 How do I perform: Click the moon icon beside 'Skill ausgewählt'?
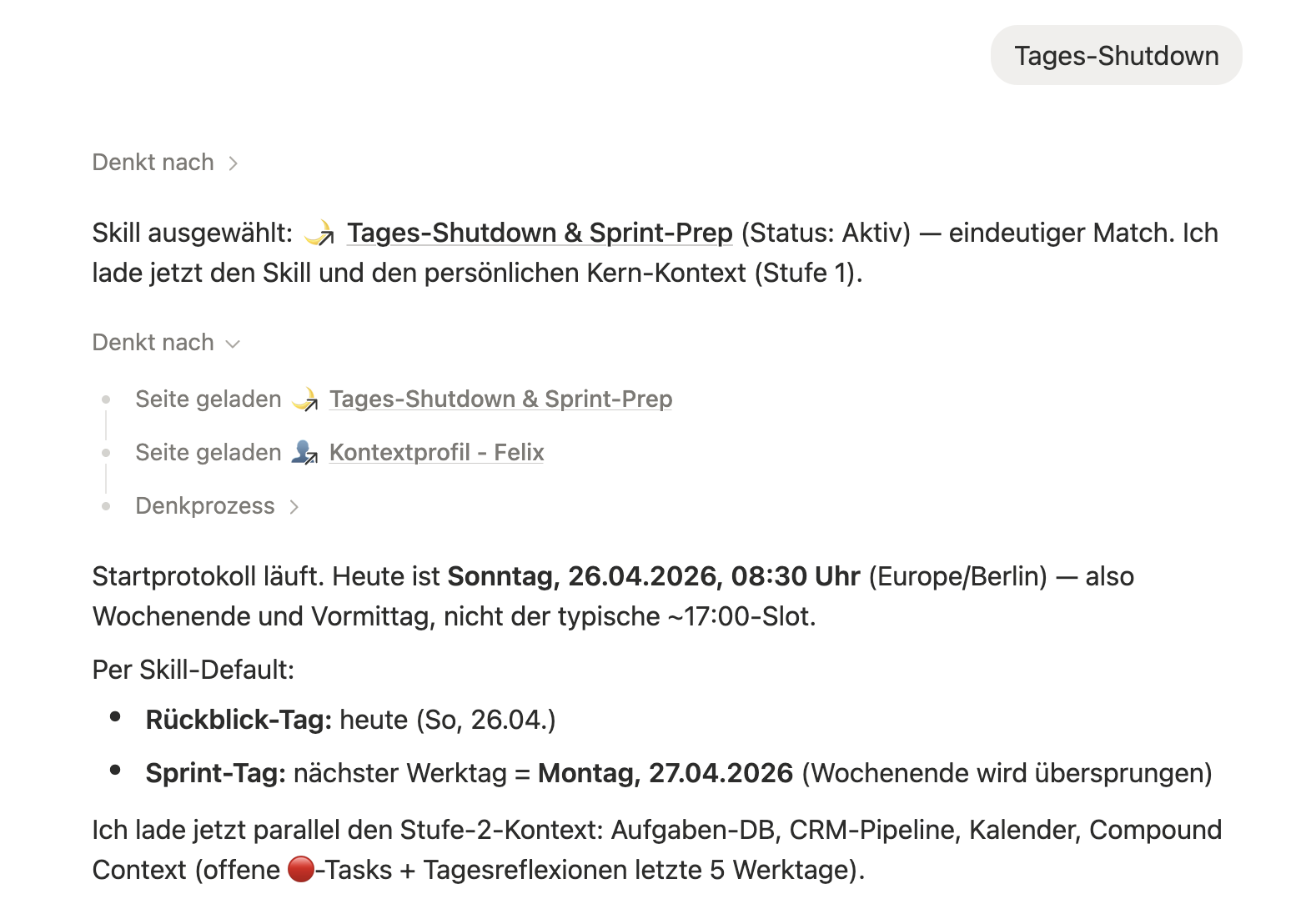(x=319, y=234)
